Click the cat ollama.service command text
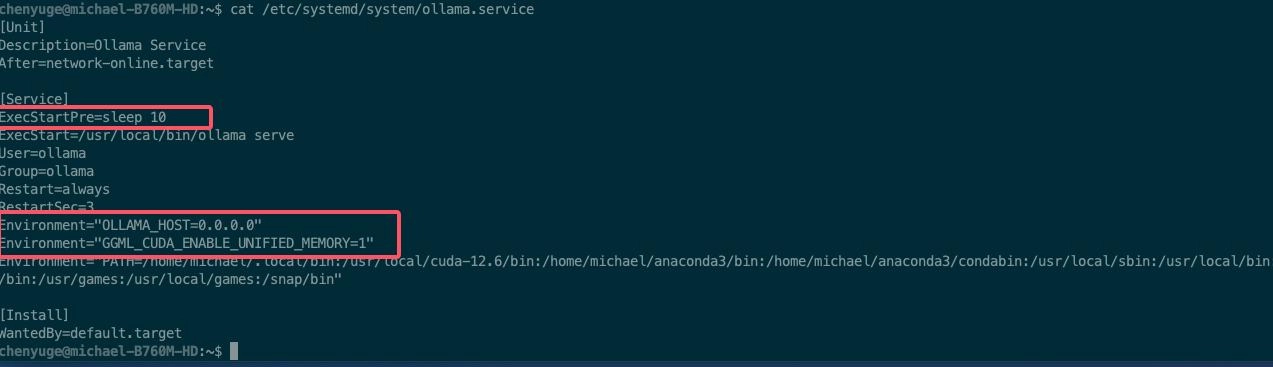 tap(382, 9)
